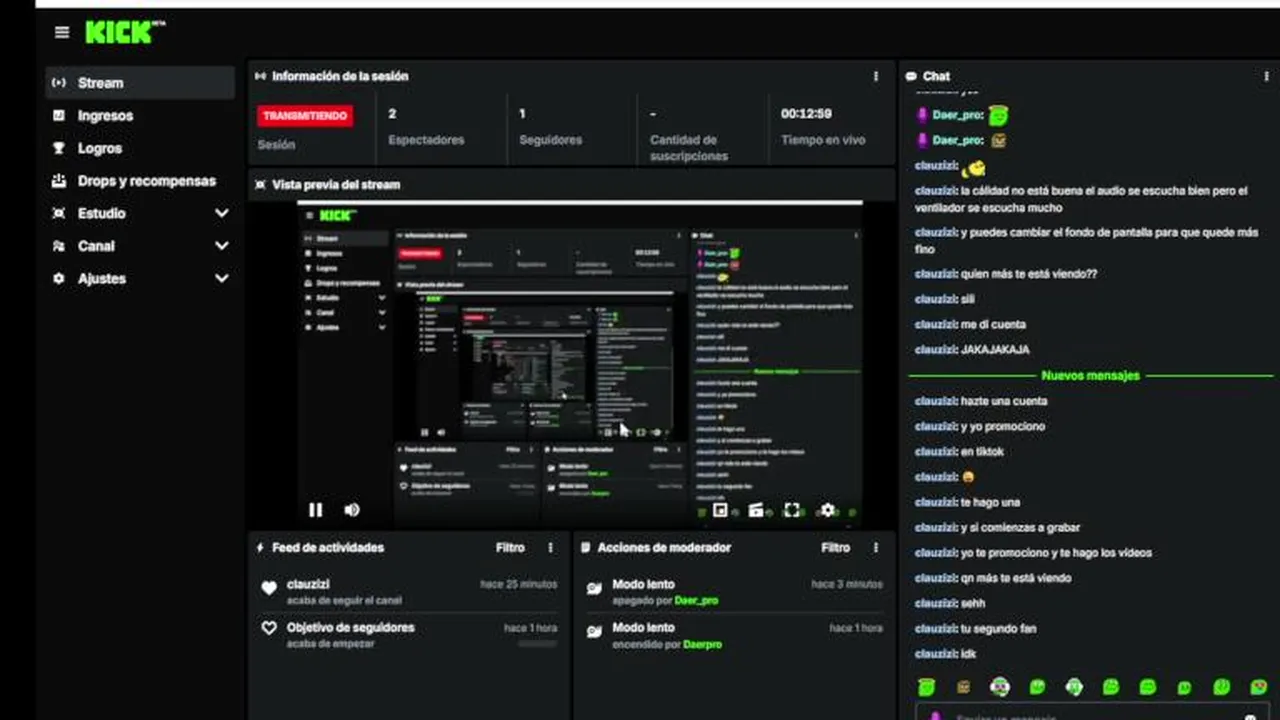Switch the stream preview to theater mode
The width and height of the screenshot is (1280, 720).
(756, 510)
